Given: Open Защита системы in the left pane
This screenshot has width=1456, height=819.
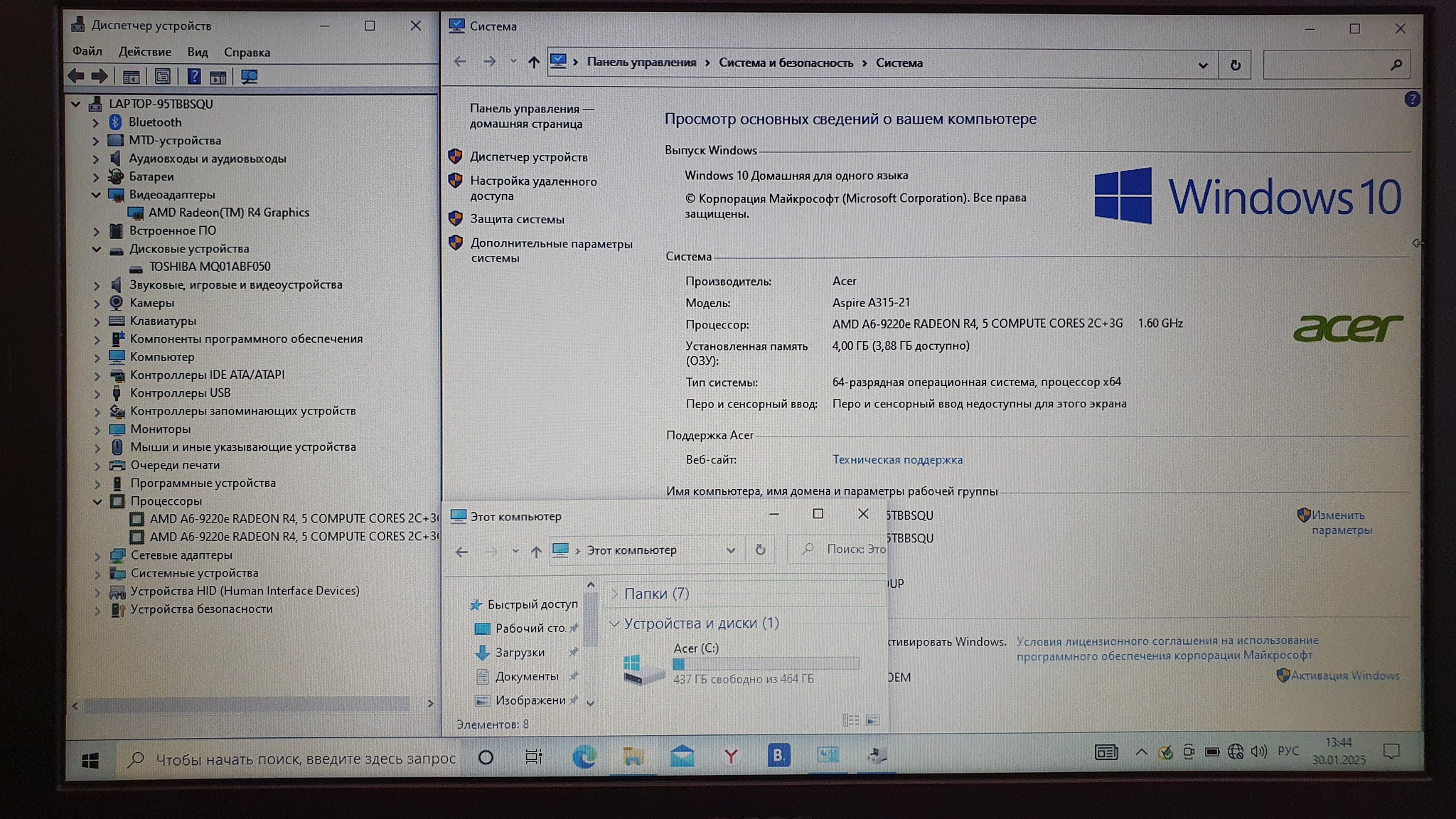Looking at the screenshot, I should 517,219.
